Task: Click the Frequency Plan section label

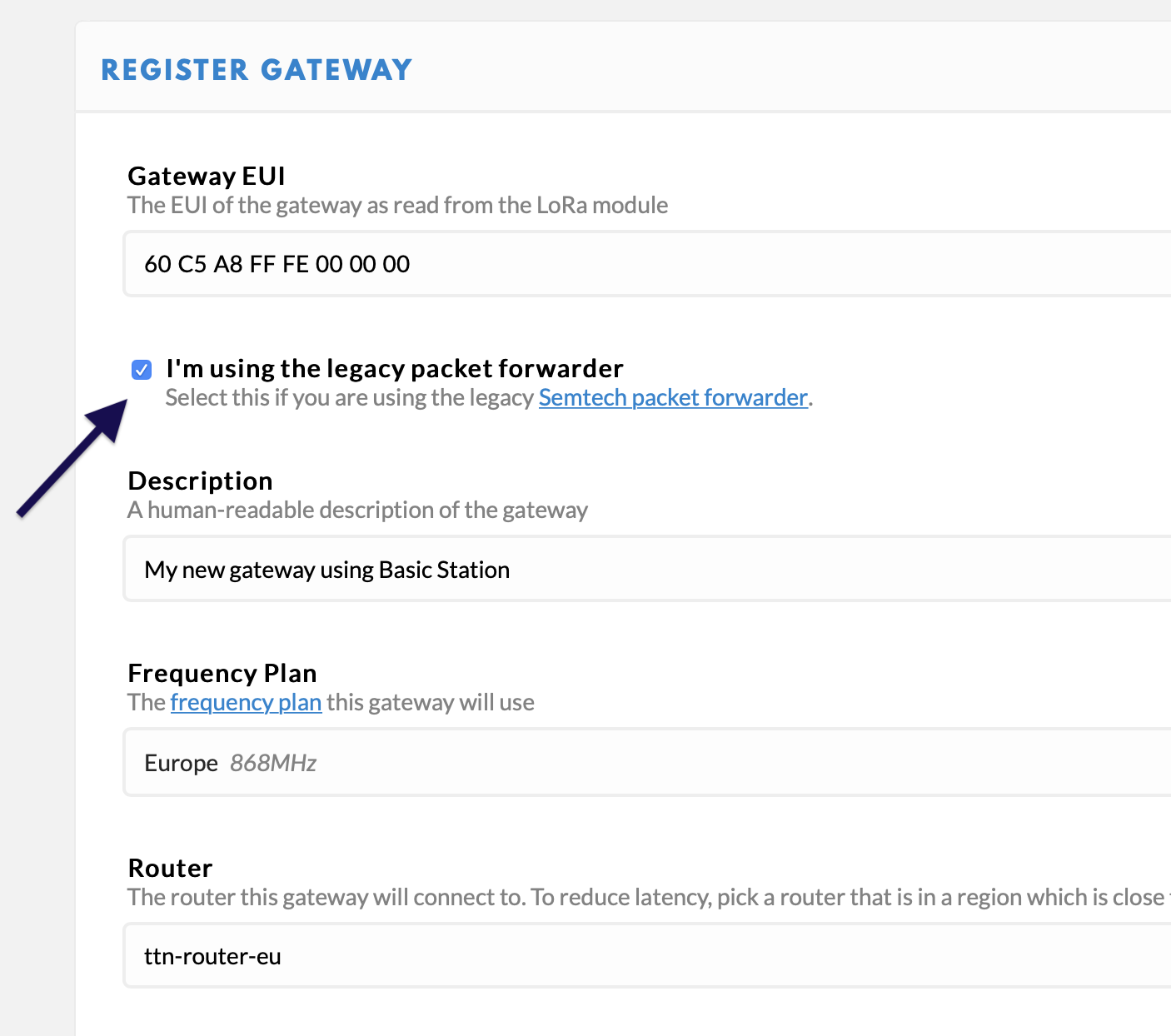Action: pyautogui.click(x=222, y=674)
